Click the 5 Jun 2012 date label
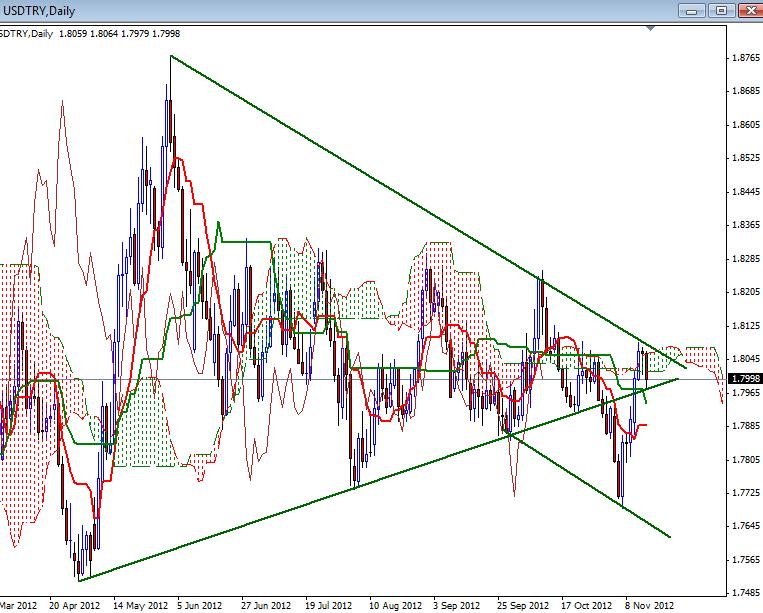763x613 pixels. tap(200, 606)
